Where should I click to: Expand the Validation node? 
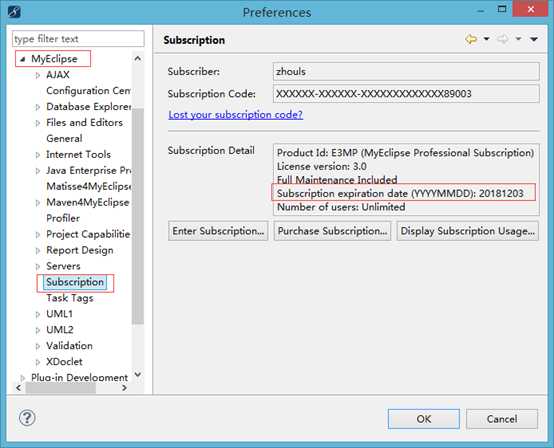pyautogui.click(x=38, y=346)
